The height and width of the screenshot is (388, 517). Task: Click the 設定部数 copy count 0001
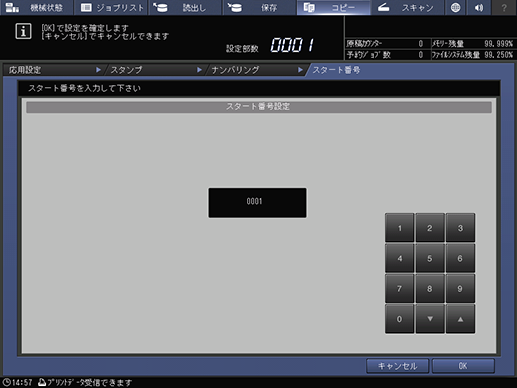[292, 45]
